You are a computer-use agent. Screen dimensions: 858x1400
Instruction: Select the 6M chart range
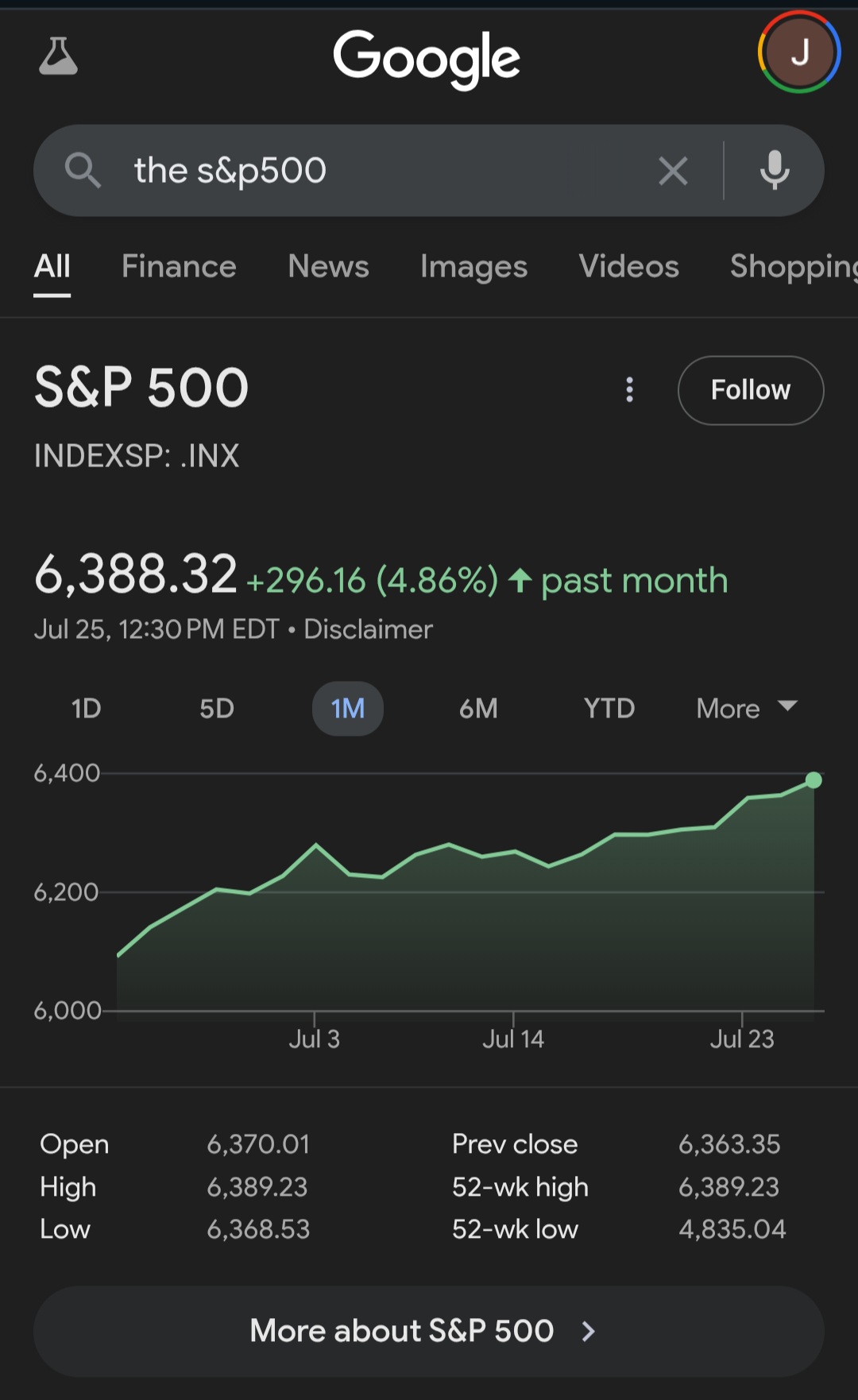(478, 709)
